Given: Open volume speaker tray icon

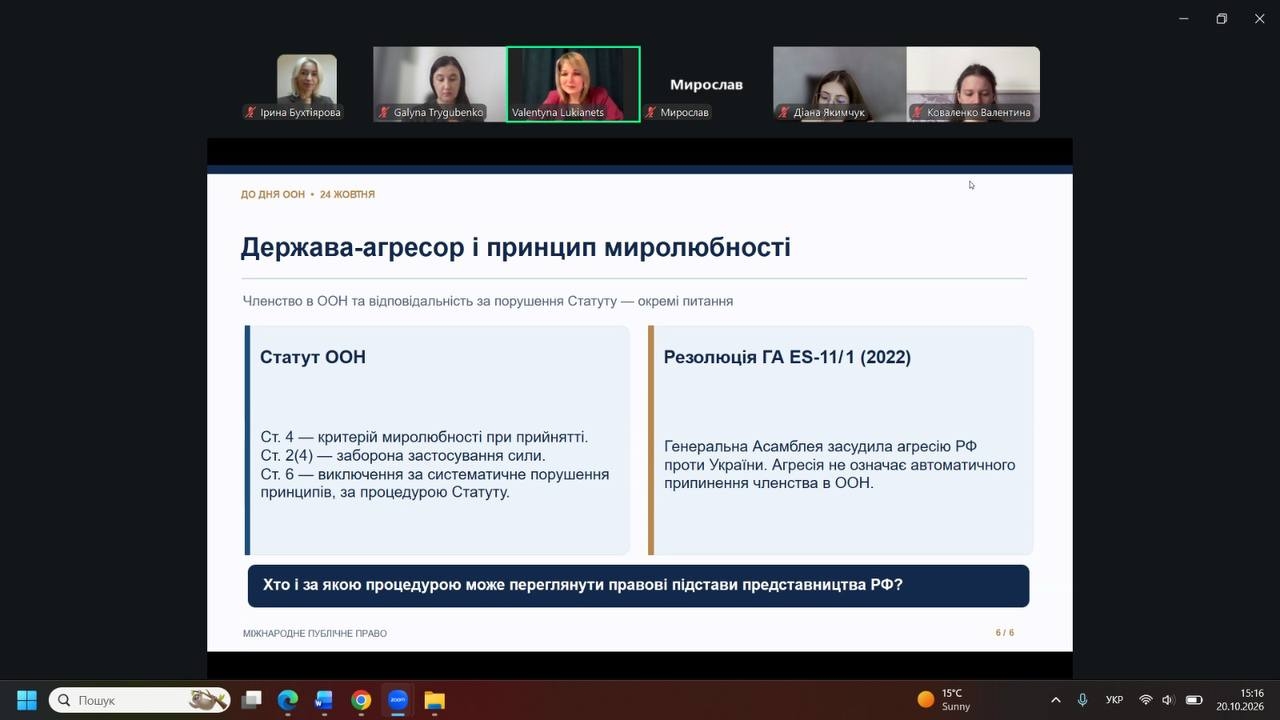Looking at the screenshot, I should pos(1168,700).
